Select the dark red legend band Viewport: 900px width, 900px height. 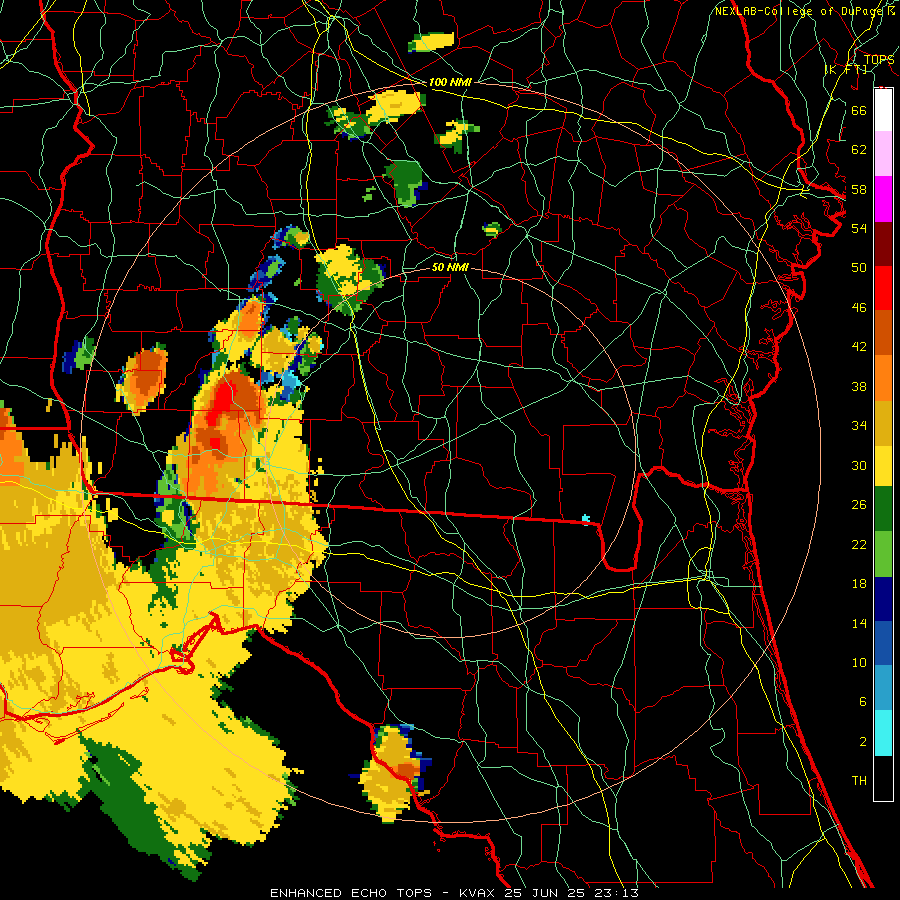tap(883, 244)
